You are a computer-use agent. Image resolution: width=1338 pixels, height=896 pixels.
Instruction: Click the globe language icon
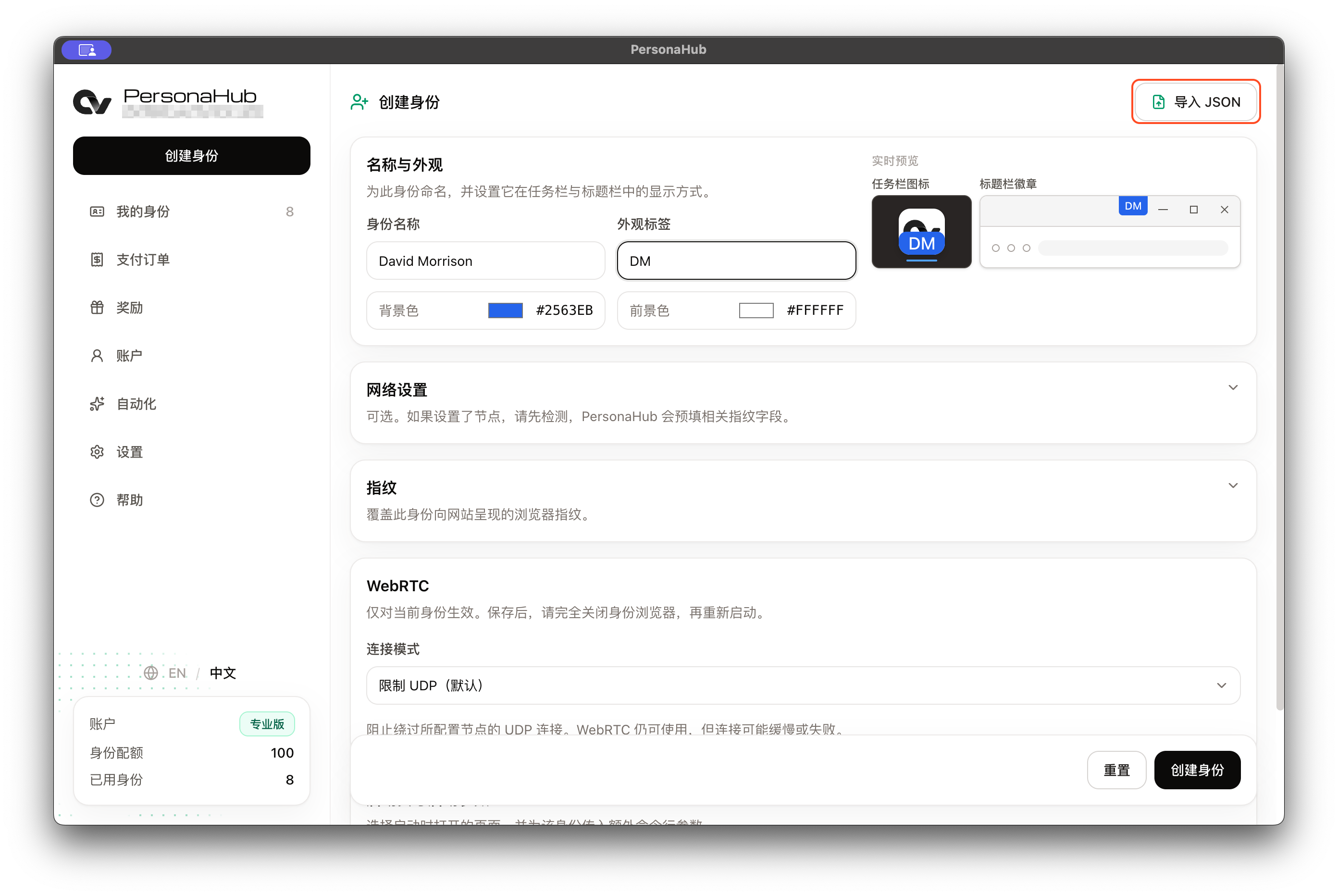[151, 673]
